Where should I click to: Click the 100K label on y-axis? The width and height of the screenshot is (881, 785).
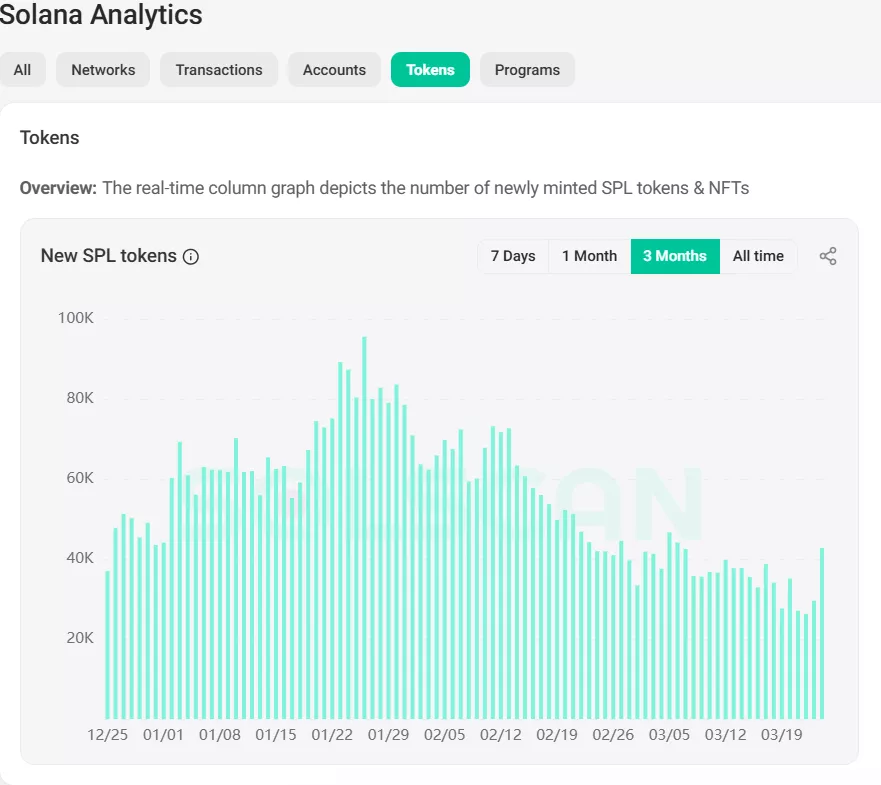pyautogui.click(x=75, y=318)
